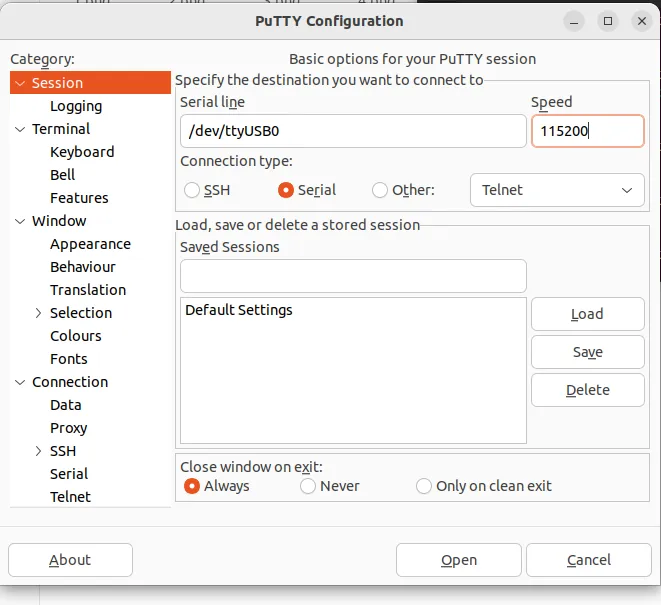The height and width of the screenshot is (605, 661).
Task: Open the SSH settings category
Action: click(x=63, y=451)
